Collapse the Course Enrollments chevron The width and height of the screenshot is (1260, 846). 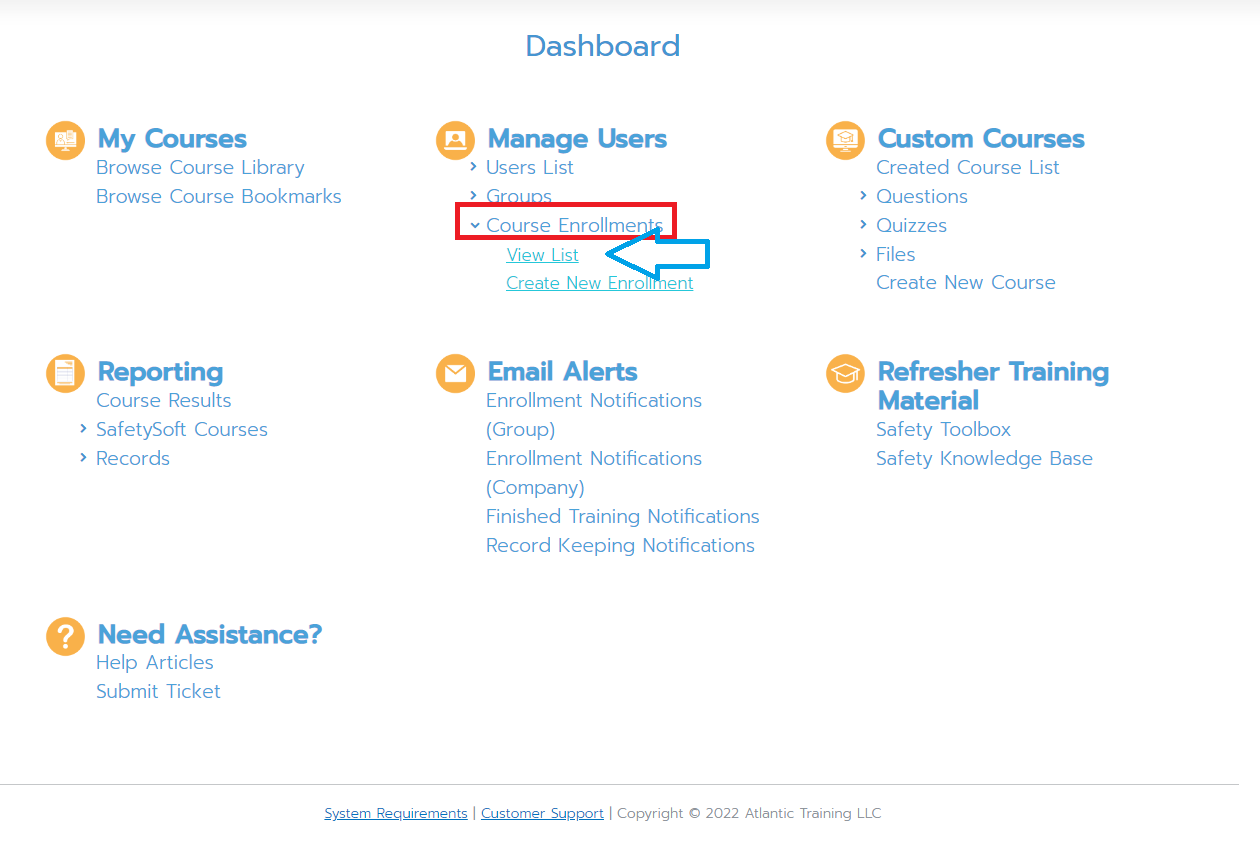point(475,226)
